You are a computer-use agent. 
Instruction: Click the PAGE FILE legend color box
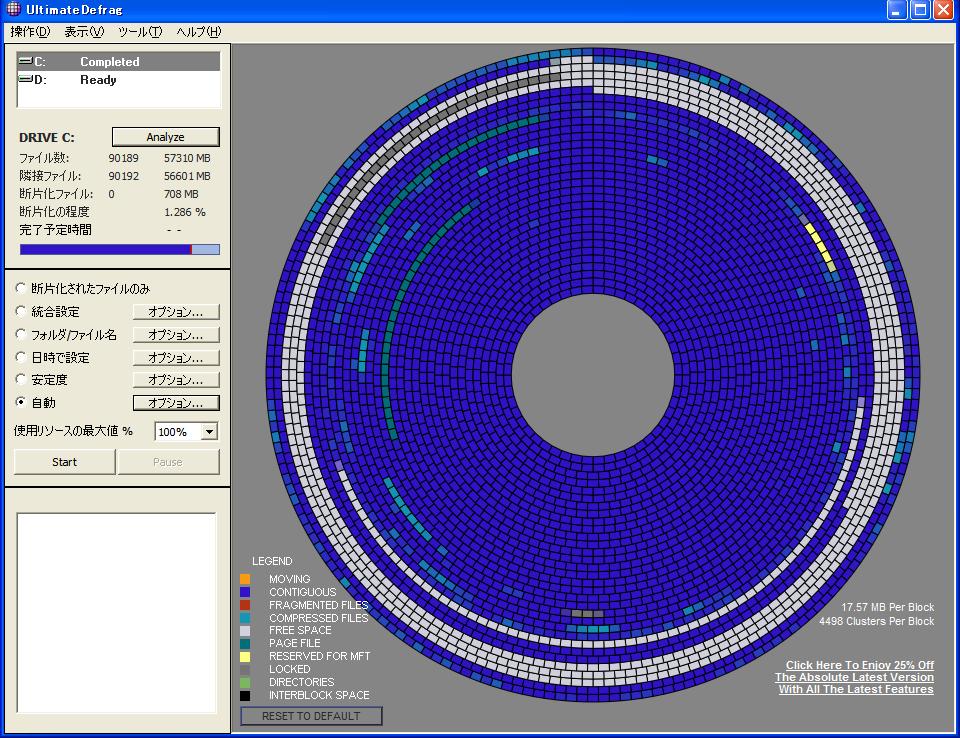pyautogui.click(x=245, y=644)
